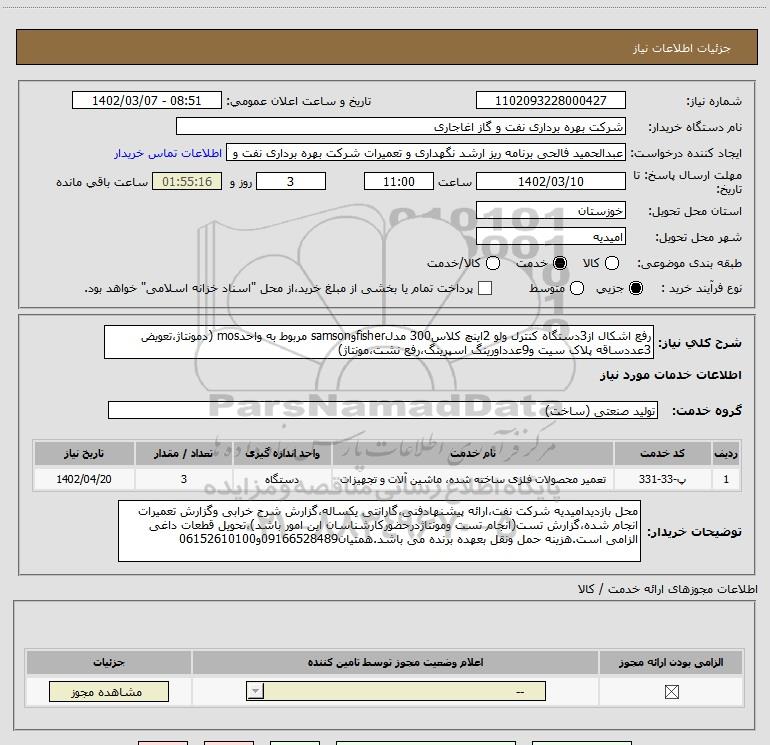Open the اطلاعات تماس خریدار link
This screenshot has width=770, height=745.
tap(168, 153)
